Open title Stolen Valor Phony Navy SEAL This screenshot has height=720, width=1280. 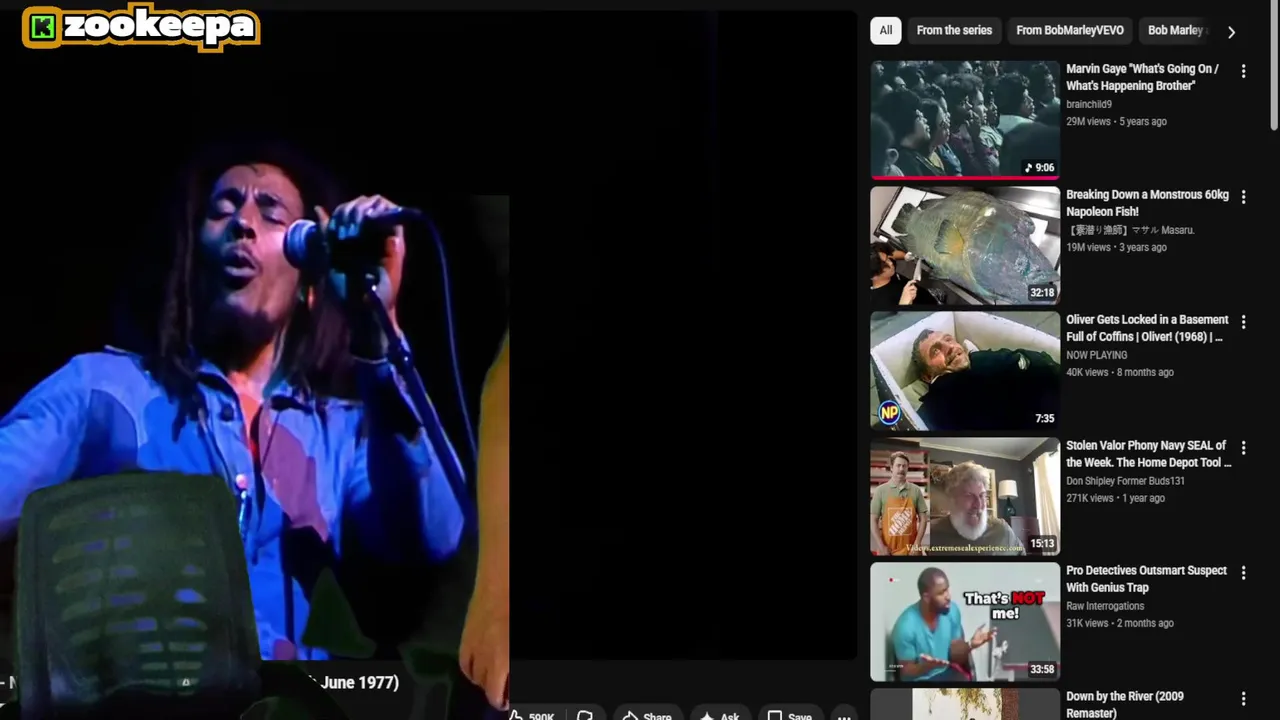pos(1148,454)
